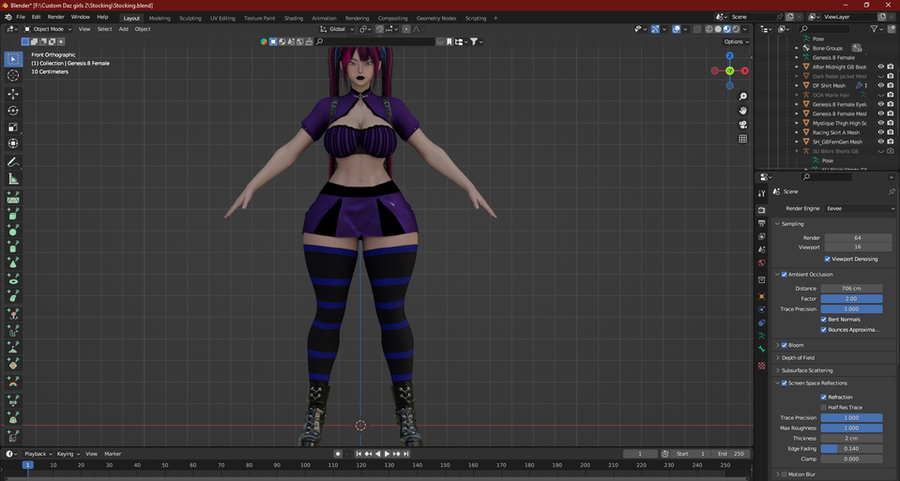The height and width of the screenshot is (481, 900).
Task: Open the Render menu
Action: coord(56,17)
